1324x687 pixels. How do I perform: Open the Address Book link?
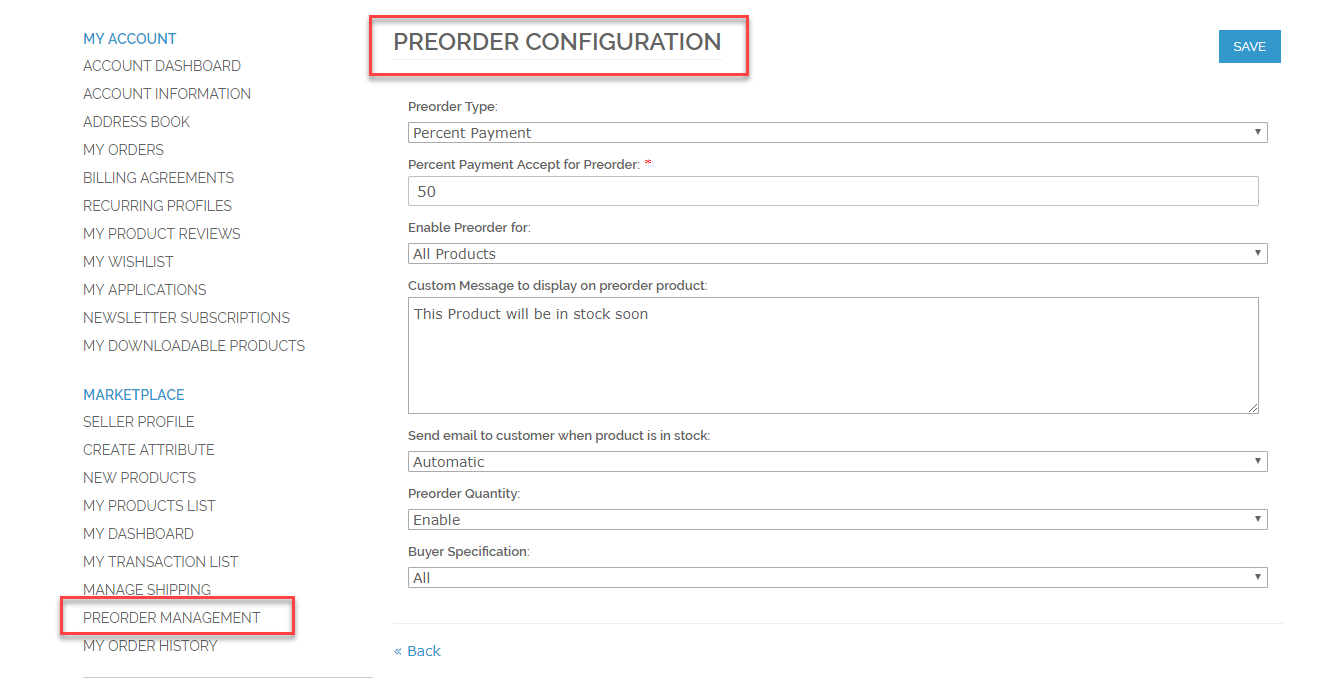click(136, 122)
